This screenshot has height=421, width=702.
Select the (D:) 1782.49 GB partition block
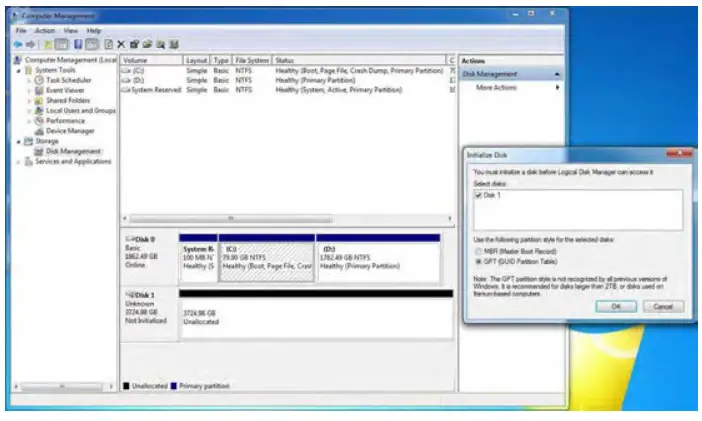tap(378, 259)
